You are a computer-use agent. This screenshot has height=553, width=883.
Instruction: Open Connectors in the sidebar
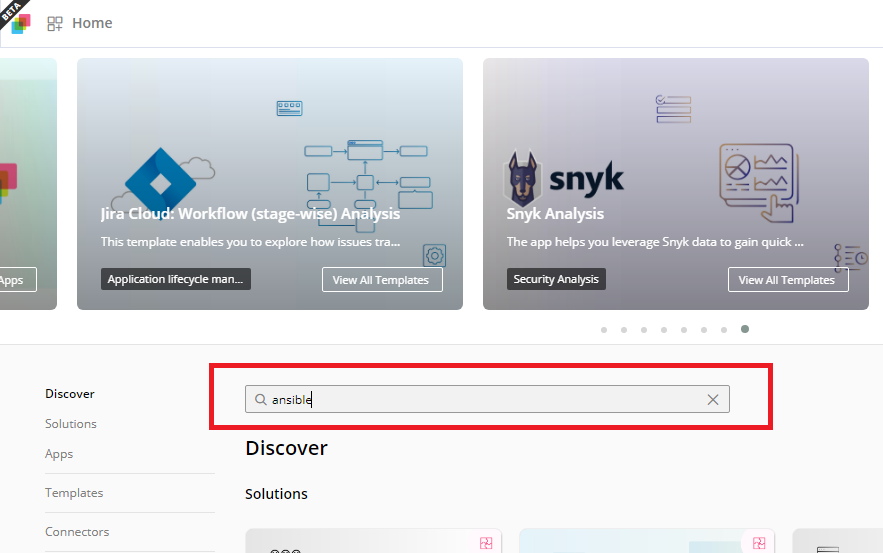tap(77, 532)
